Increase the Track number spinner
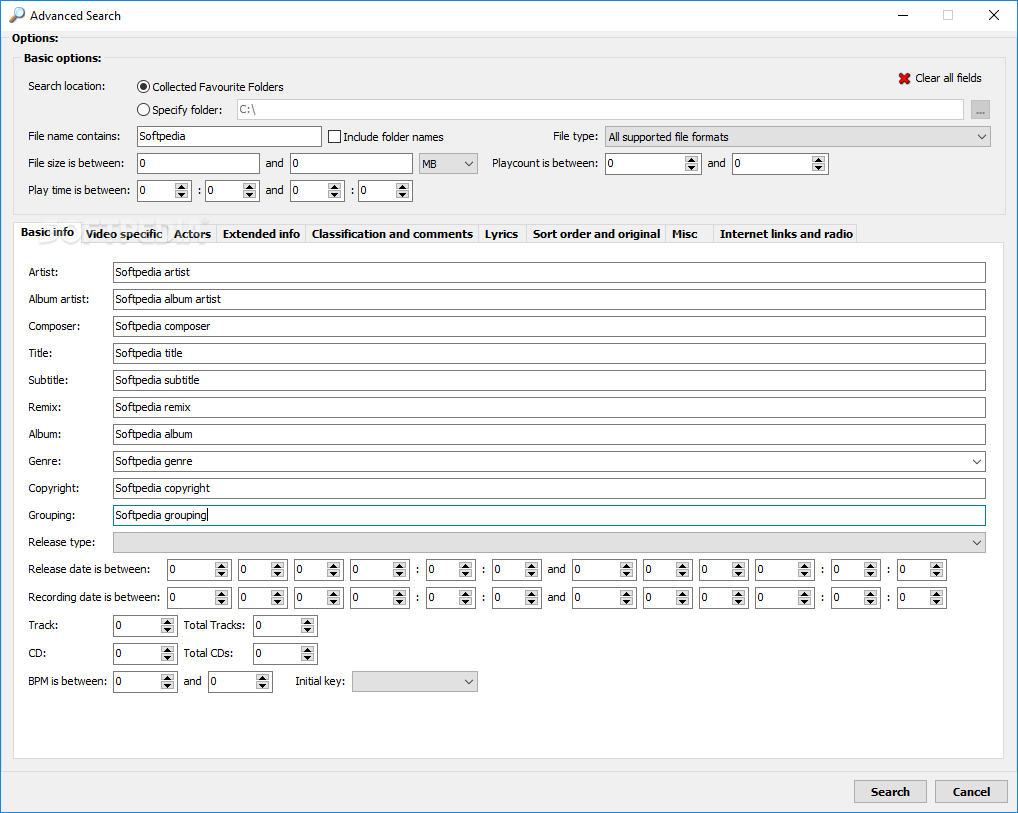 (x=169, y=621)
